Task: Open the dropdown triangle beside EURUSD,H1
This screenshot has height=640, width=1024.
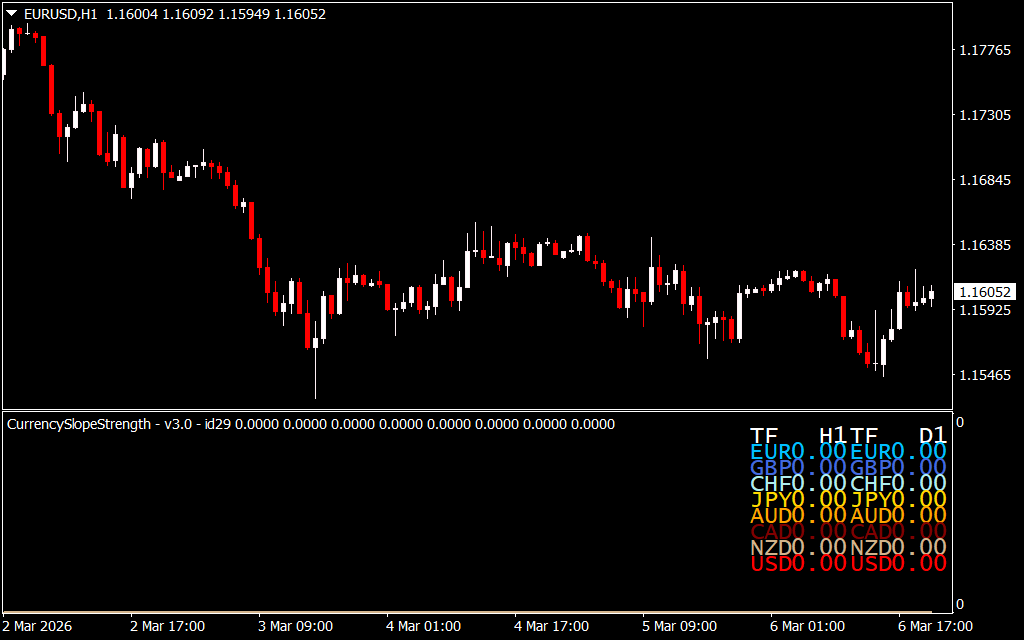Action: click(x=11, y=14)
